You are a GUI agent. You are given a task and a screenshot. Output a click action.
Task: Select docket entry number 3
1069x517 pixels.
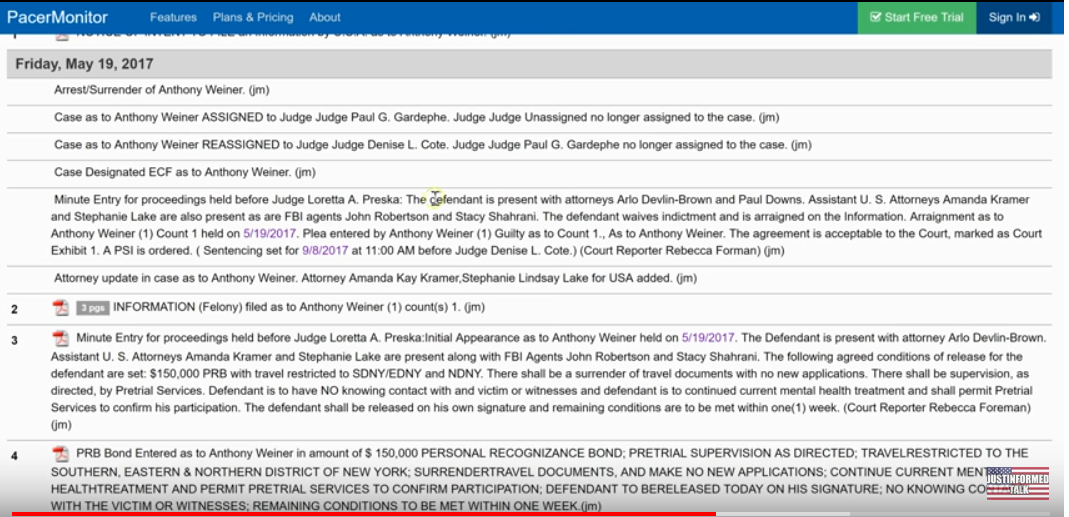14,341
